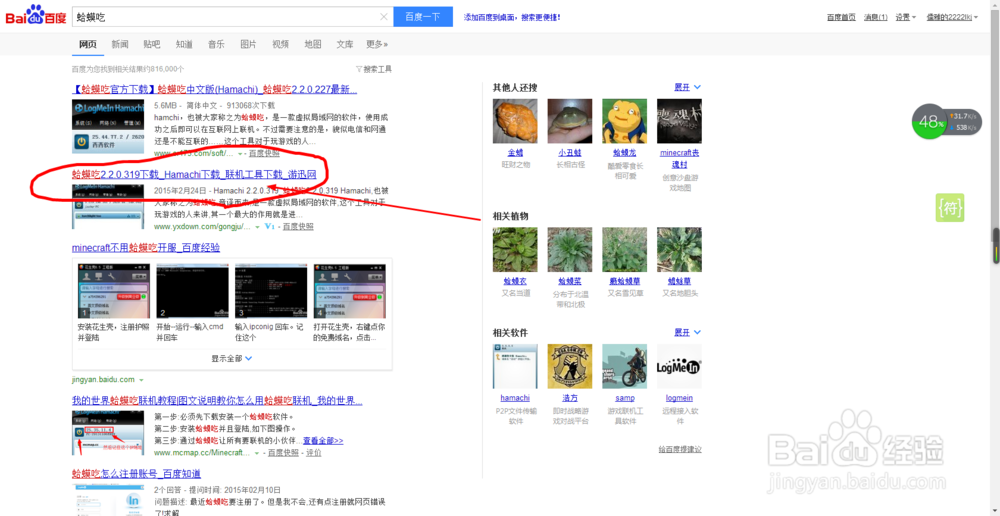The image size is (1000, 516).
Task: Open 蛤蟆吃官方下载 first result link
Action: point(214,89)
